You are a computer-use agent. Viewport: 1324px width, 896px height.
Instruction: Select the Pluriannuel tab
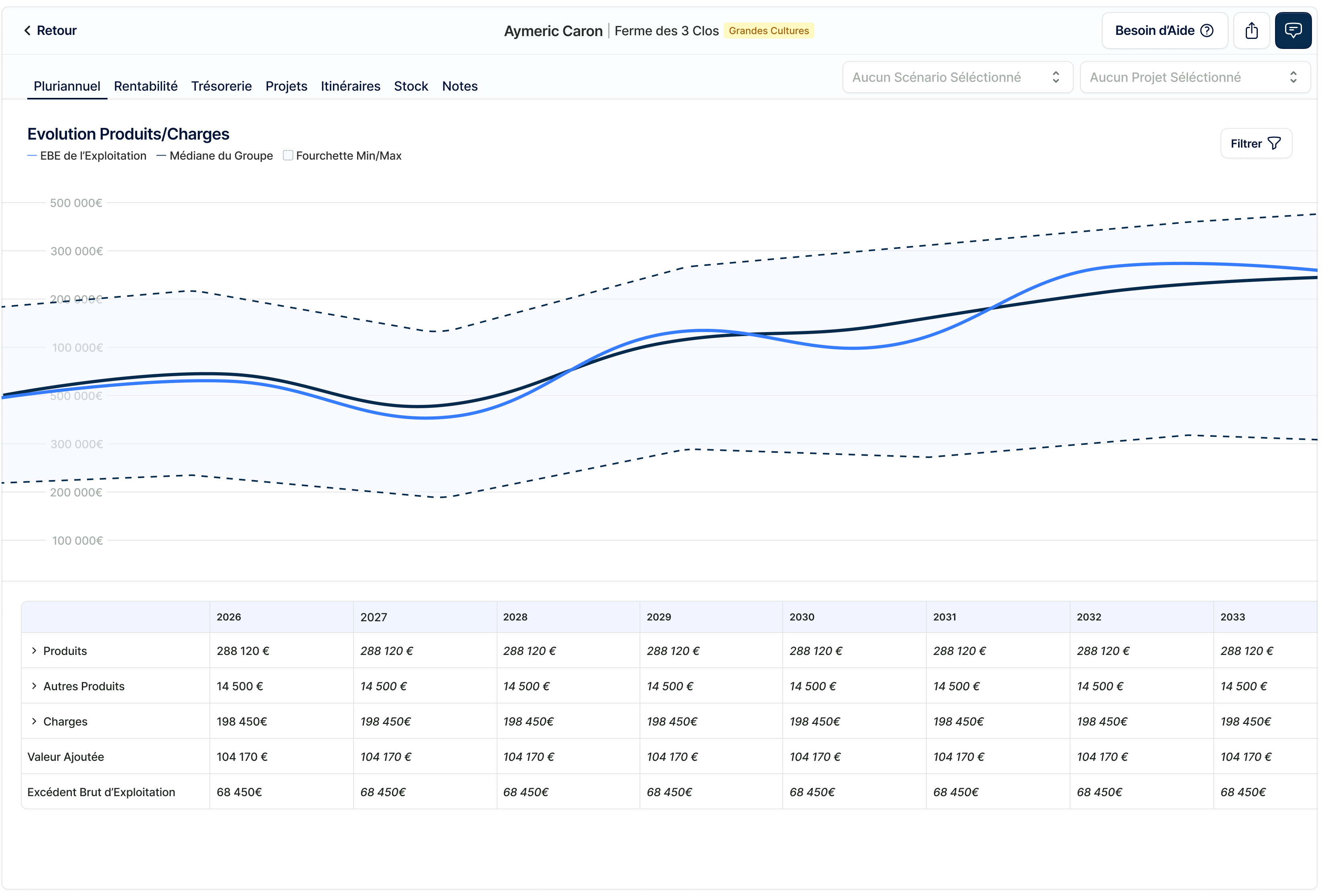67,86
